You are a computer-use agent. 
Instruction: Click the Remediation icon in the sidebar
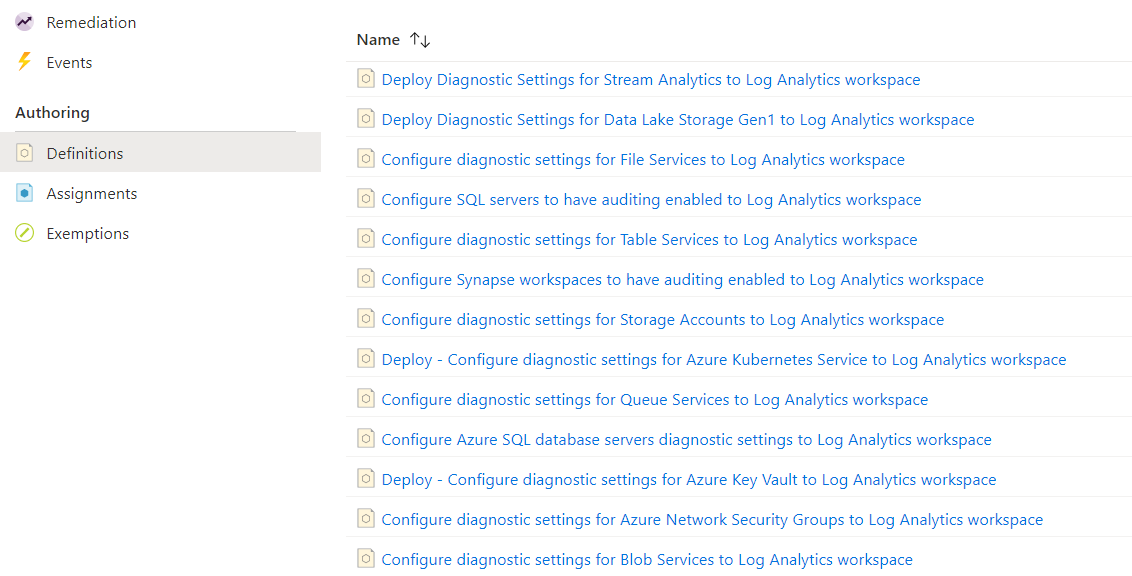[x=24, y=21]
